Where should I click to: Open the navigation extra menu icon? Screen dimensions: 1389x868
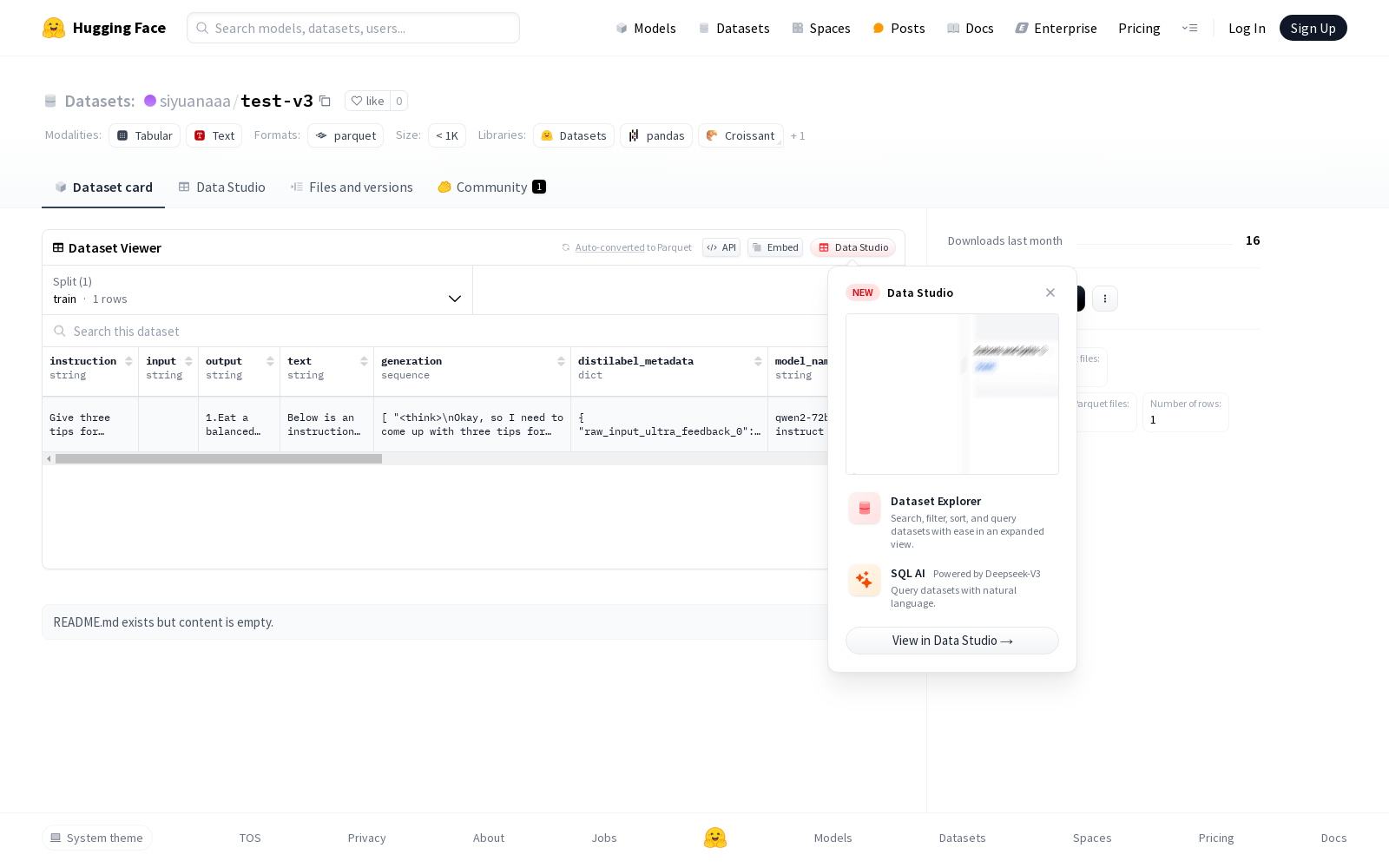pyautogui.click(x=1189, y=28)
